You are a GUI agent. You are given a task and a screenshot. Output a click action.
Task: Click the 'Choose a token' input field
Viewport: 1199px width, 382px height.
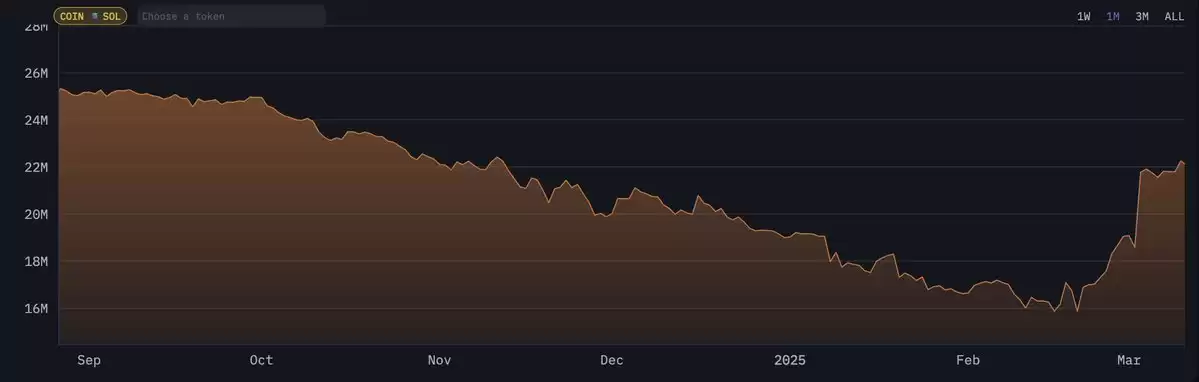click(231, 16)
